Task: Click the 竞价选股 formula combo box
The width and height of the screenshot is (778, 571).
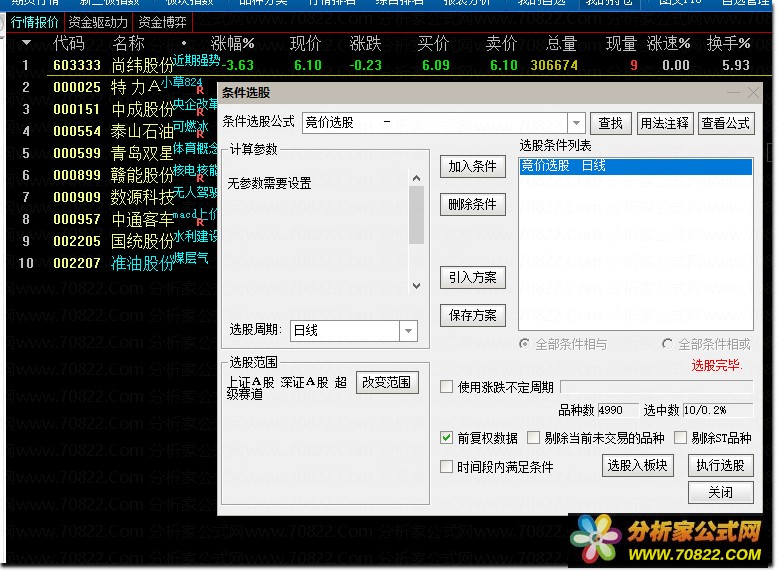Action: click(x=435, y=123)
